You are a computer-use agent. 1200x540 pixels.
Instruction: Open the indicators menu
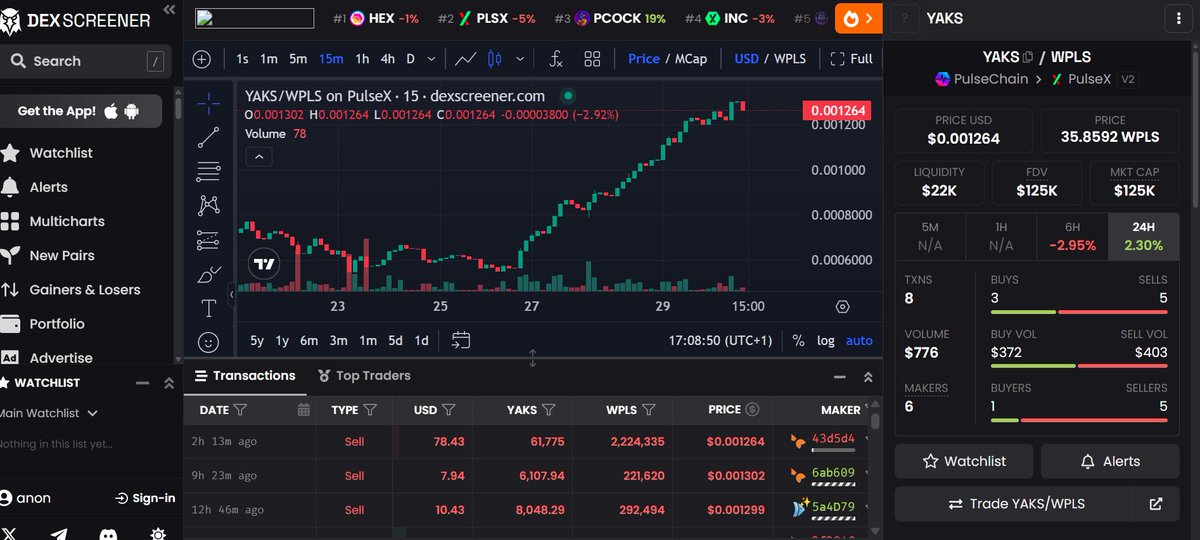556,59
